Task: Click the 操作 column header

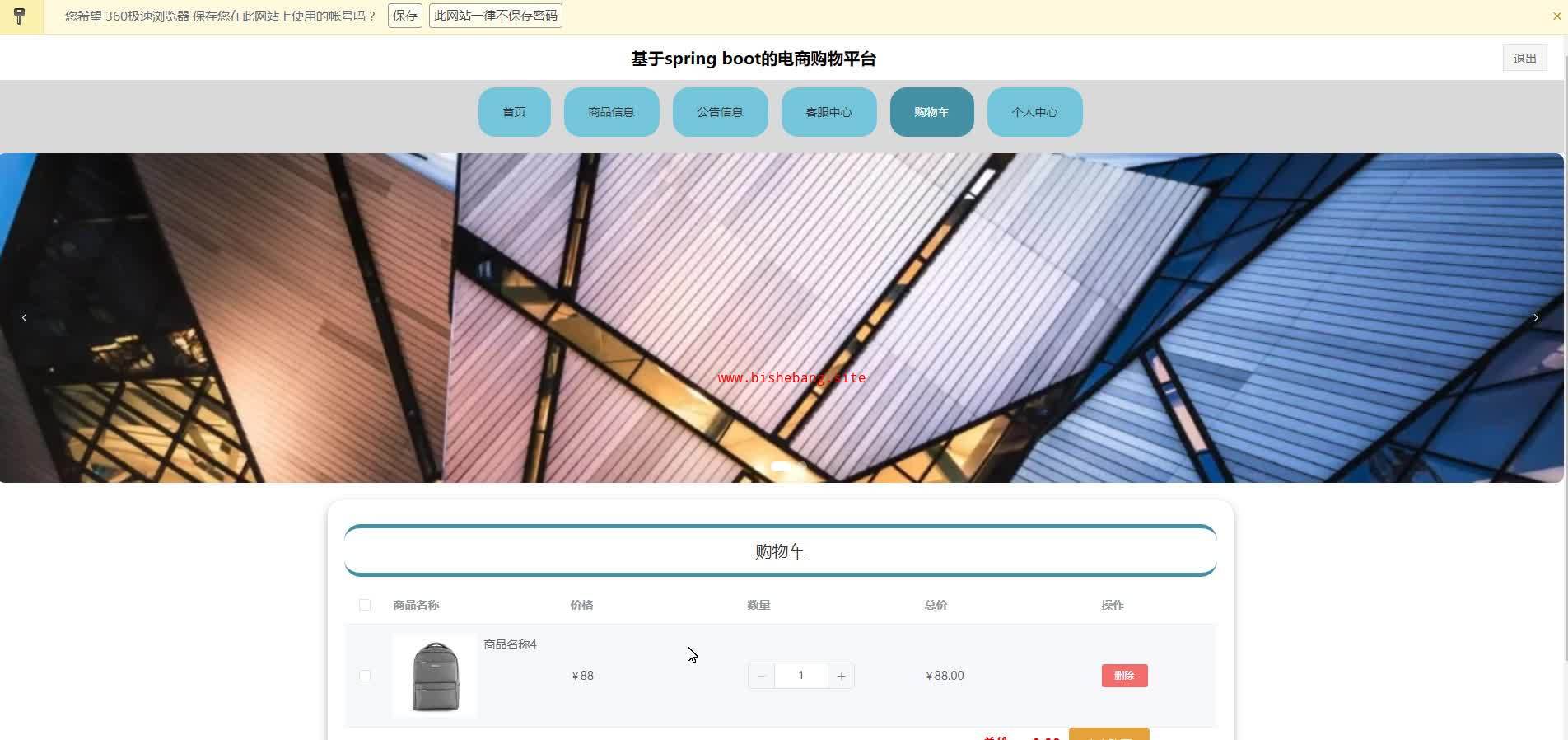Action: (x=1113, y=605)
